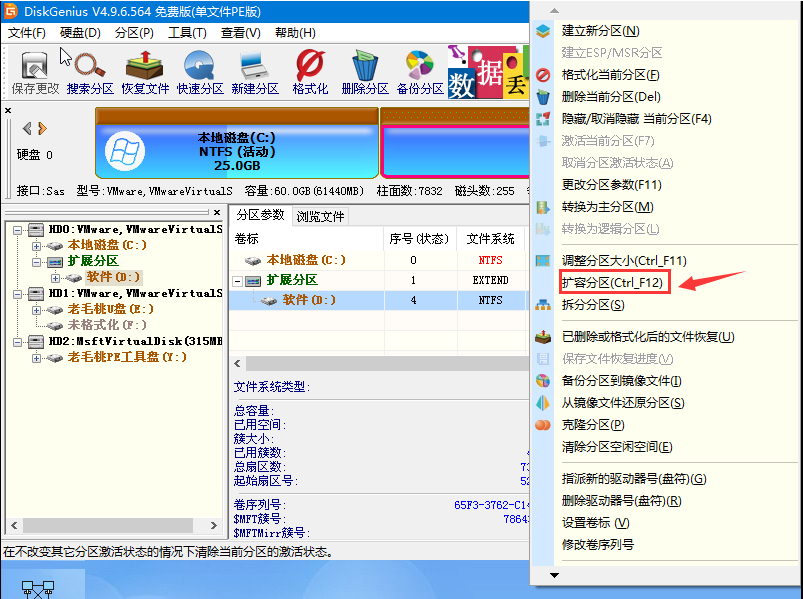The height and width of the screenshot is (599, 803).
Task: Close the disk map panel
Action: (8, 111)
